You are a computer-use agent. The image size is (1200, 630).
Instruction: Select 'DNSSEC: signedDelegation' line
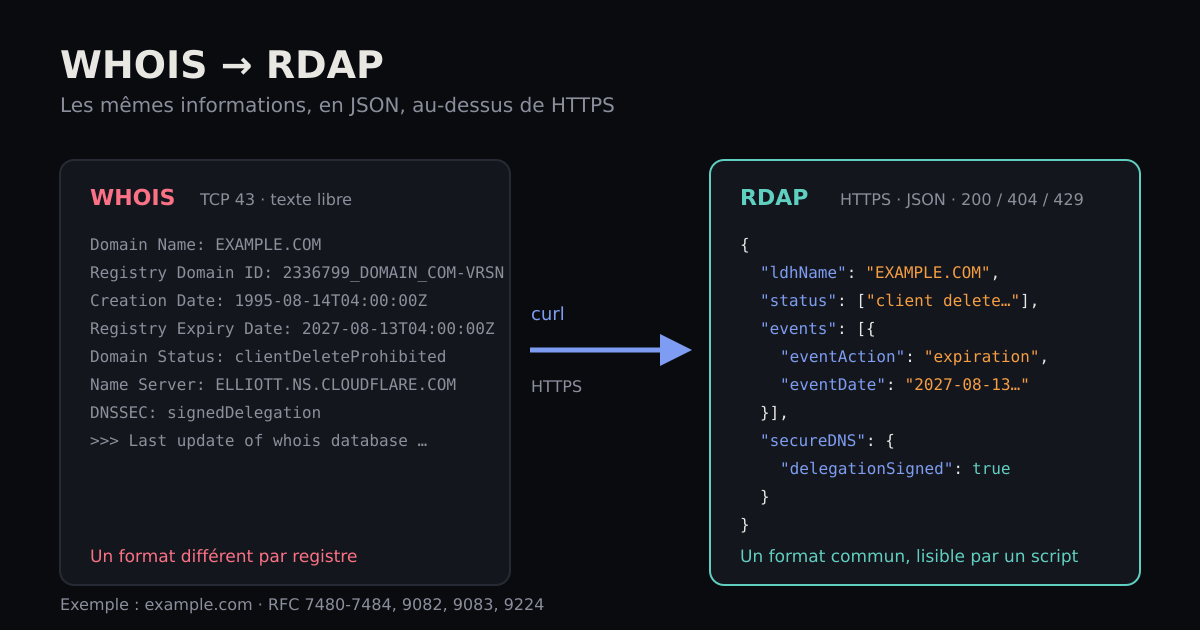pyautogui.click(x=205, y=413)
